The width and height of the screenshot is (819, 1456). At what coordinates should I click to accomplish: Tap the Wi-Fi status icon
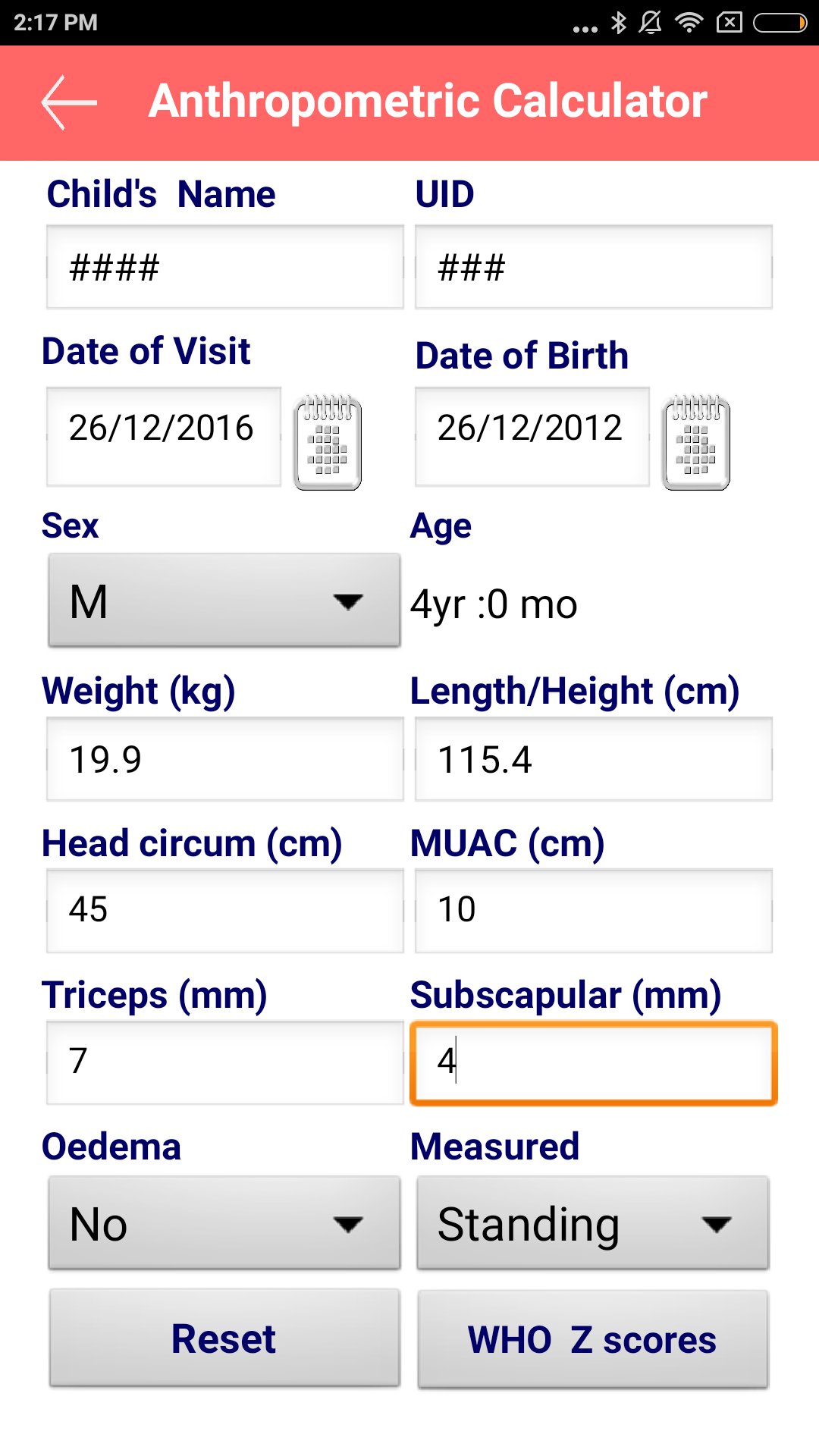click(689, 23)
